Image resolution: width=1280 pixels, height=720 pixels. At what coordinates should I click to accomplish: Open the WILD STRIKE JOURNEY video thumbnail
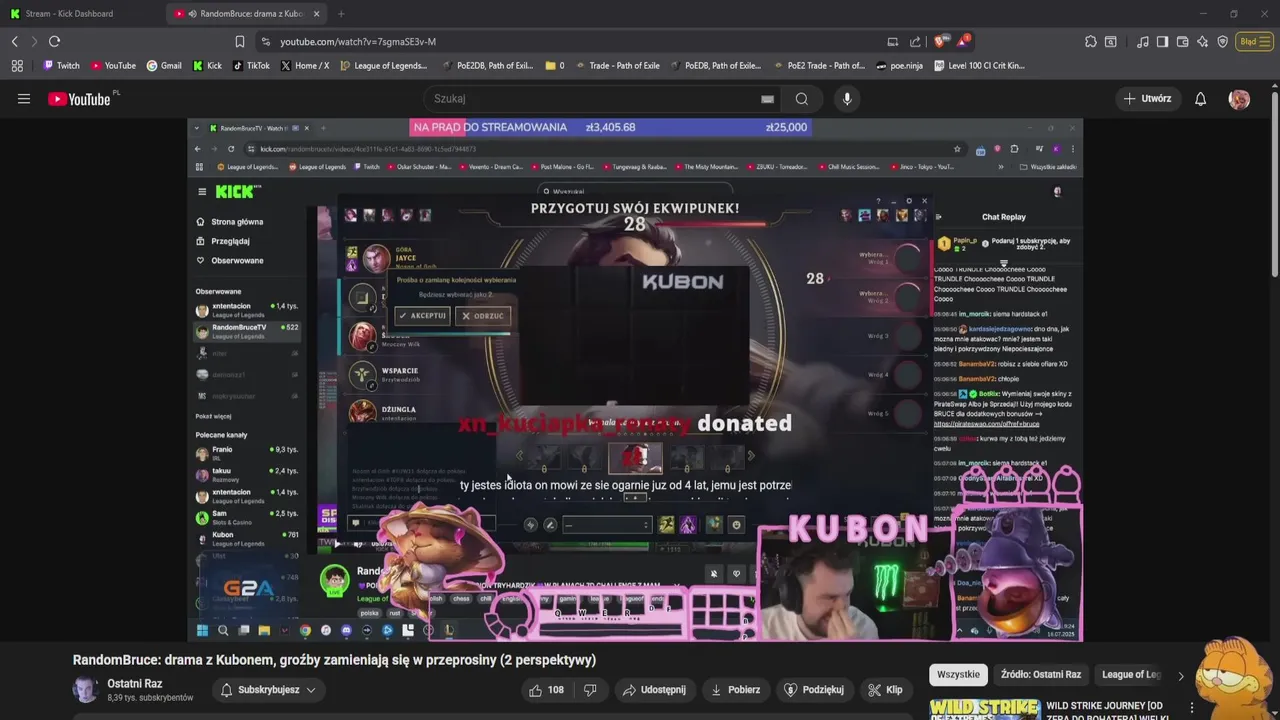tap(984, 709)
